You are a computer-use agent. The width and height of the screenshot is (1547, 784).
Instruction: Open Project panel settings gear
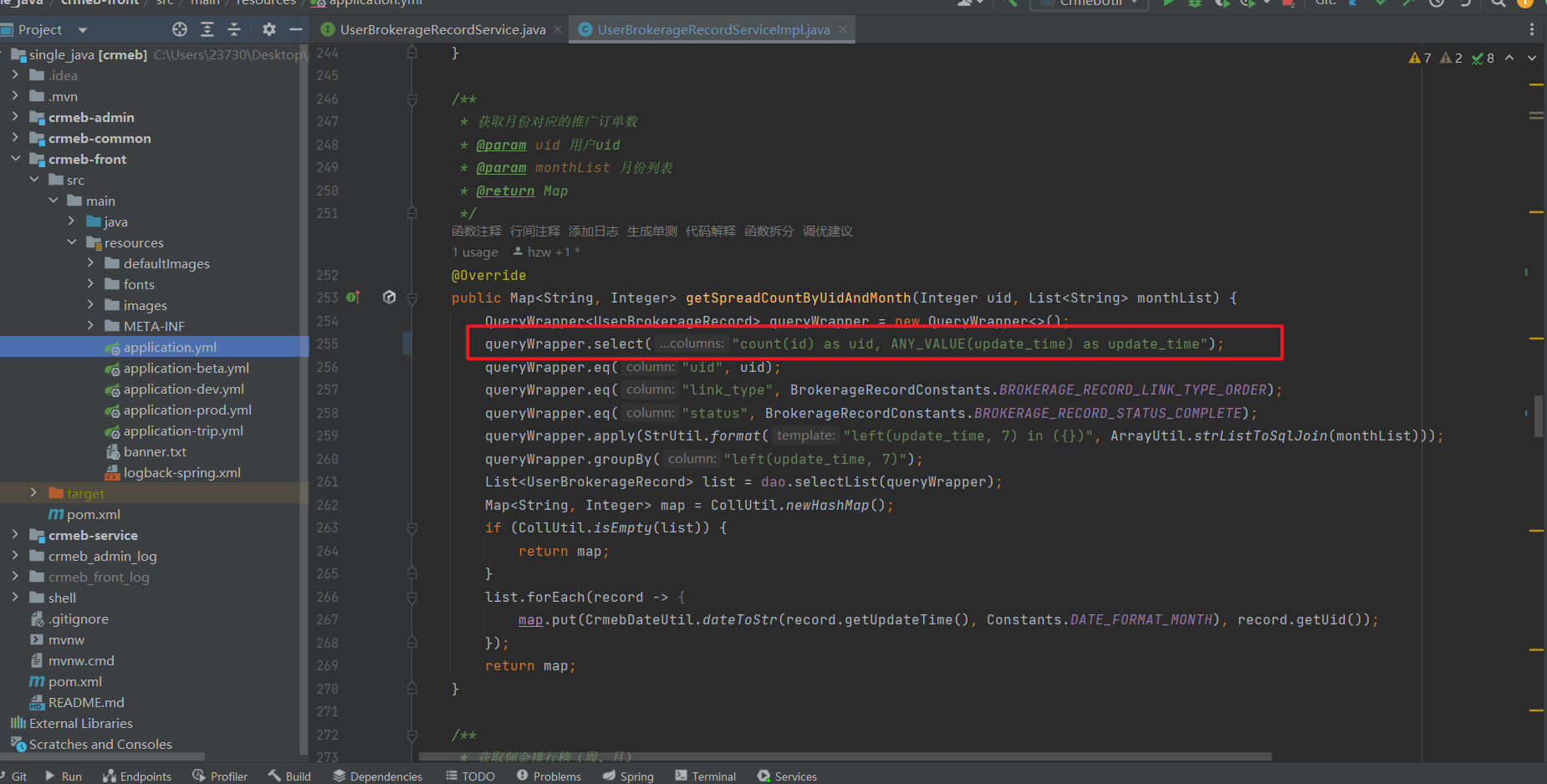click(268, 30)
